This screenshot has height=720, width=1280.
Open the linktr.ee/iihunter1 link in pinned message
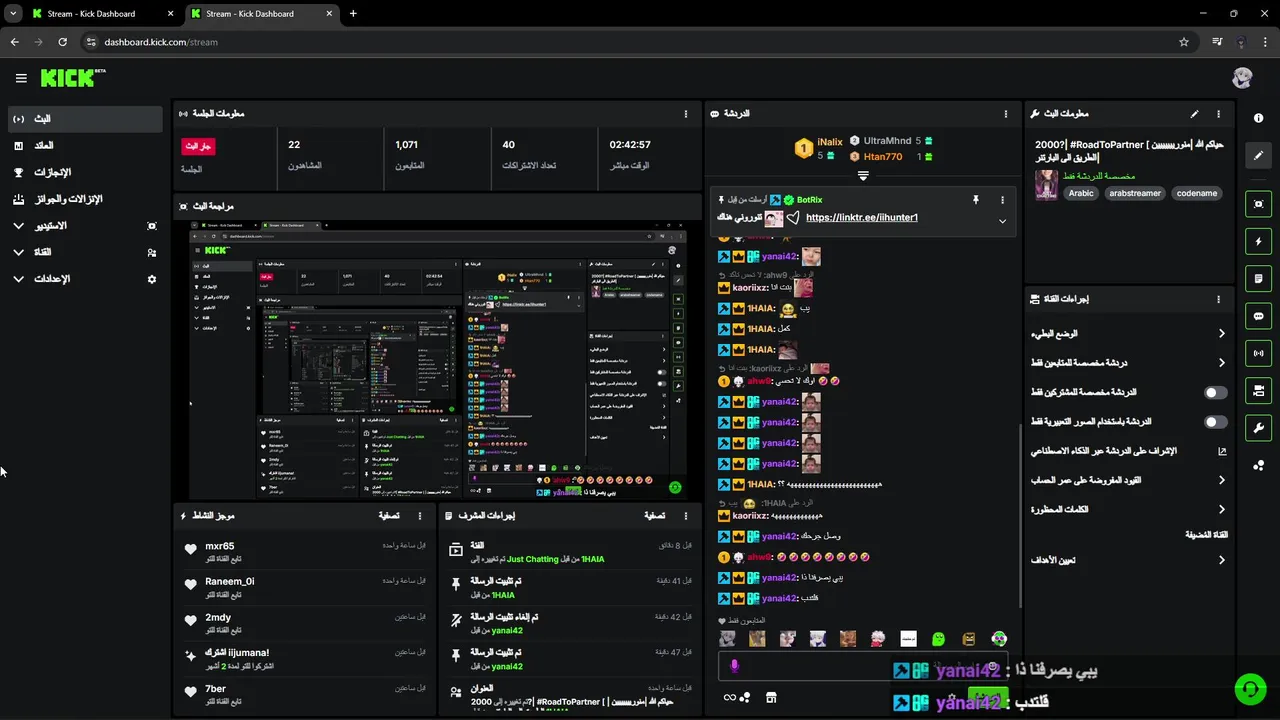click(x=861, y=217)
